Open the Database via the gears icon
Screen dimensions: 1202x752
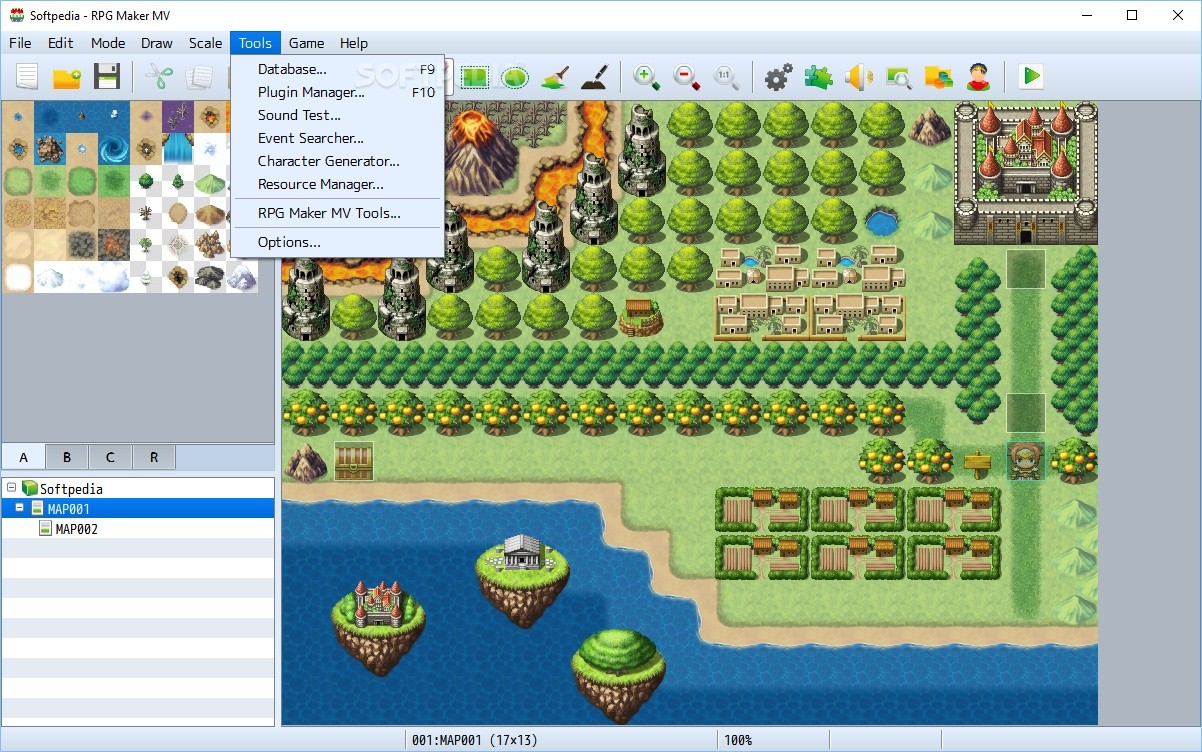coord(778,77)
